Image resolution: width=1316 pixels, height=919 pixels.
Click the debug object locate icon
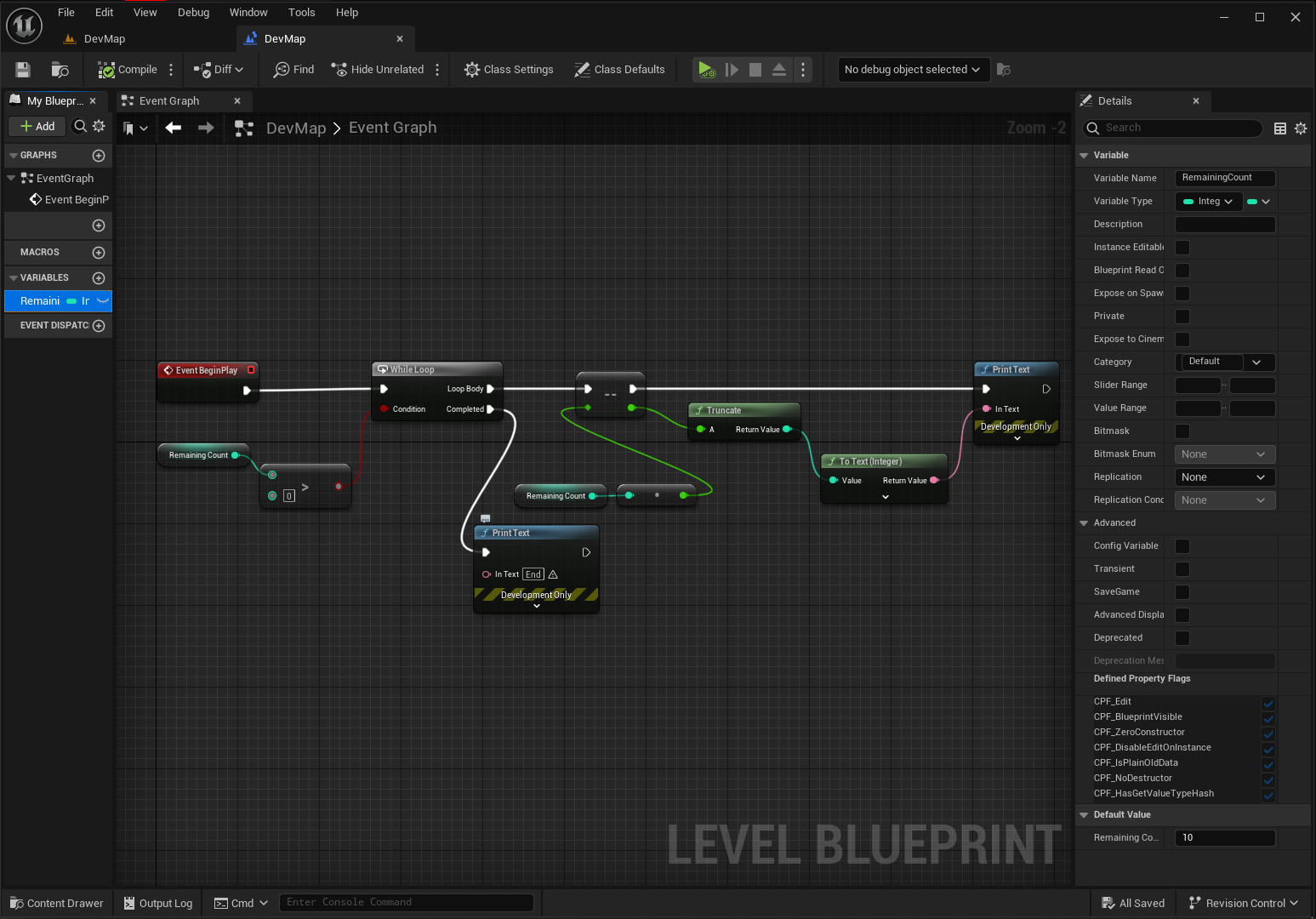coord(1004,70)
